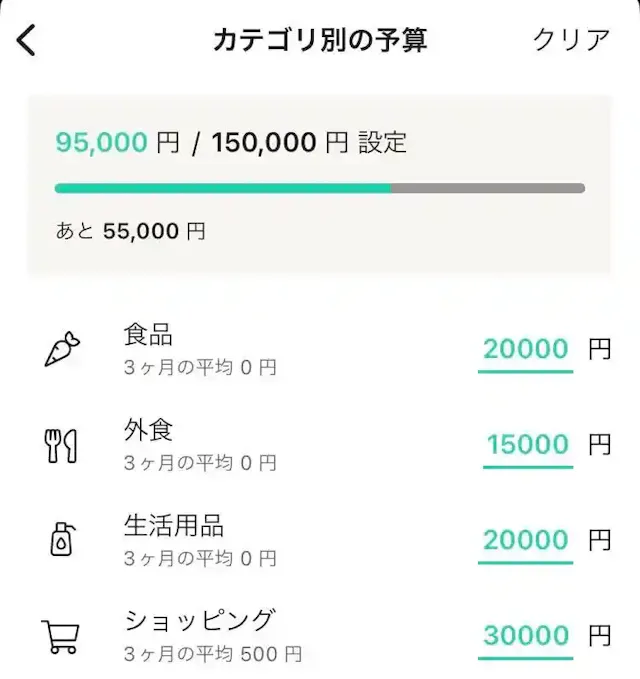
Task: Select the ショッピング category label
Action: click(199, 620)
